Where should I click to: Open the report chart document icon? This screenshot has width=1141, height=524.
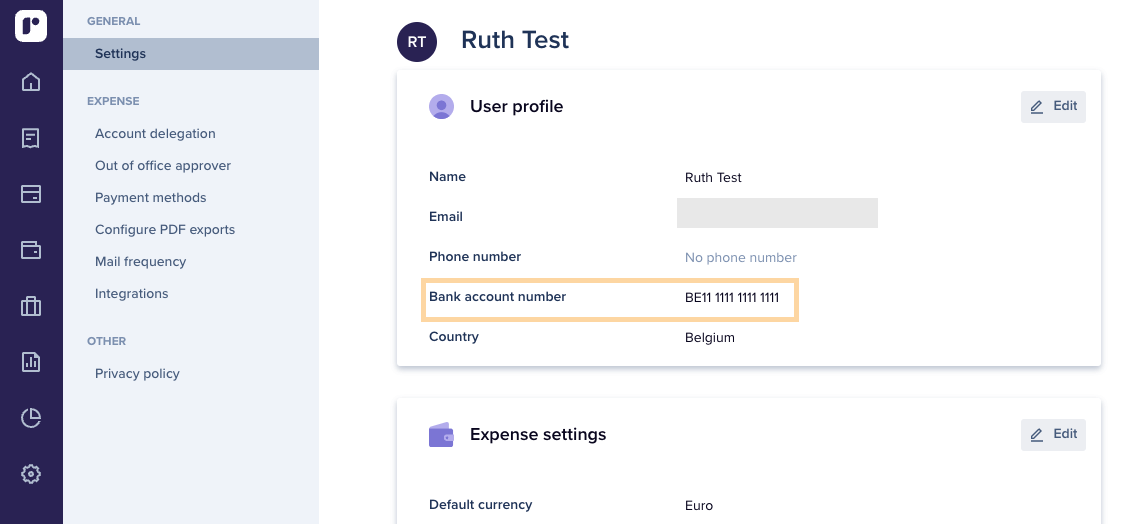click(31, 362)
